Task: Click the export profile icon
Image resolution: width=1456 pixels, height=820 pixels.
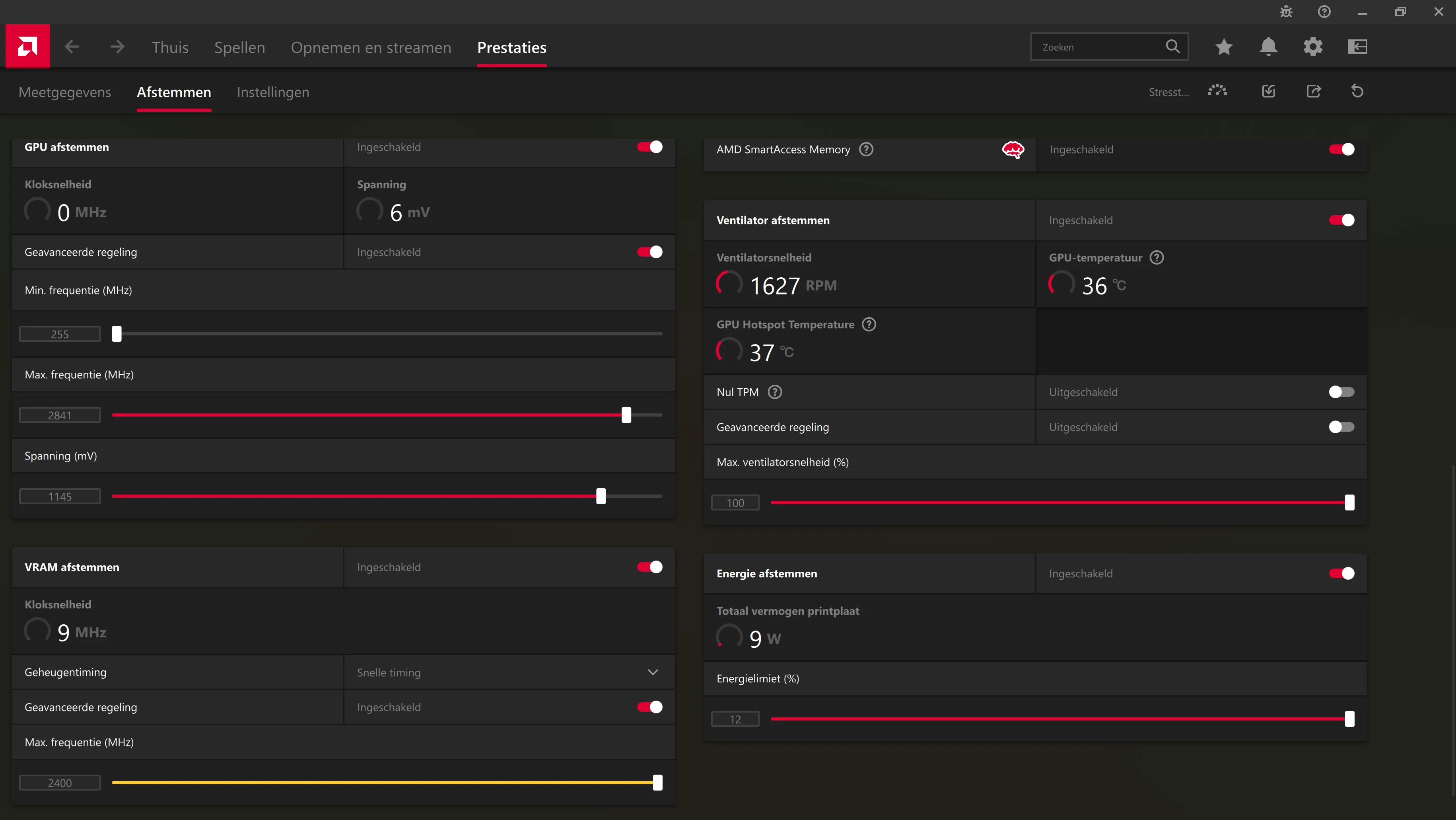Action: pos(1314,91)
